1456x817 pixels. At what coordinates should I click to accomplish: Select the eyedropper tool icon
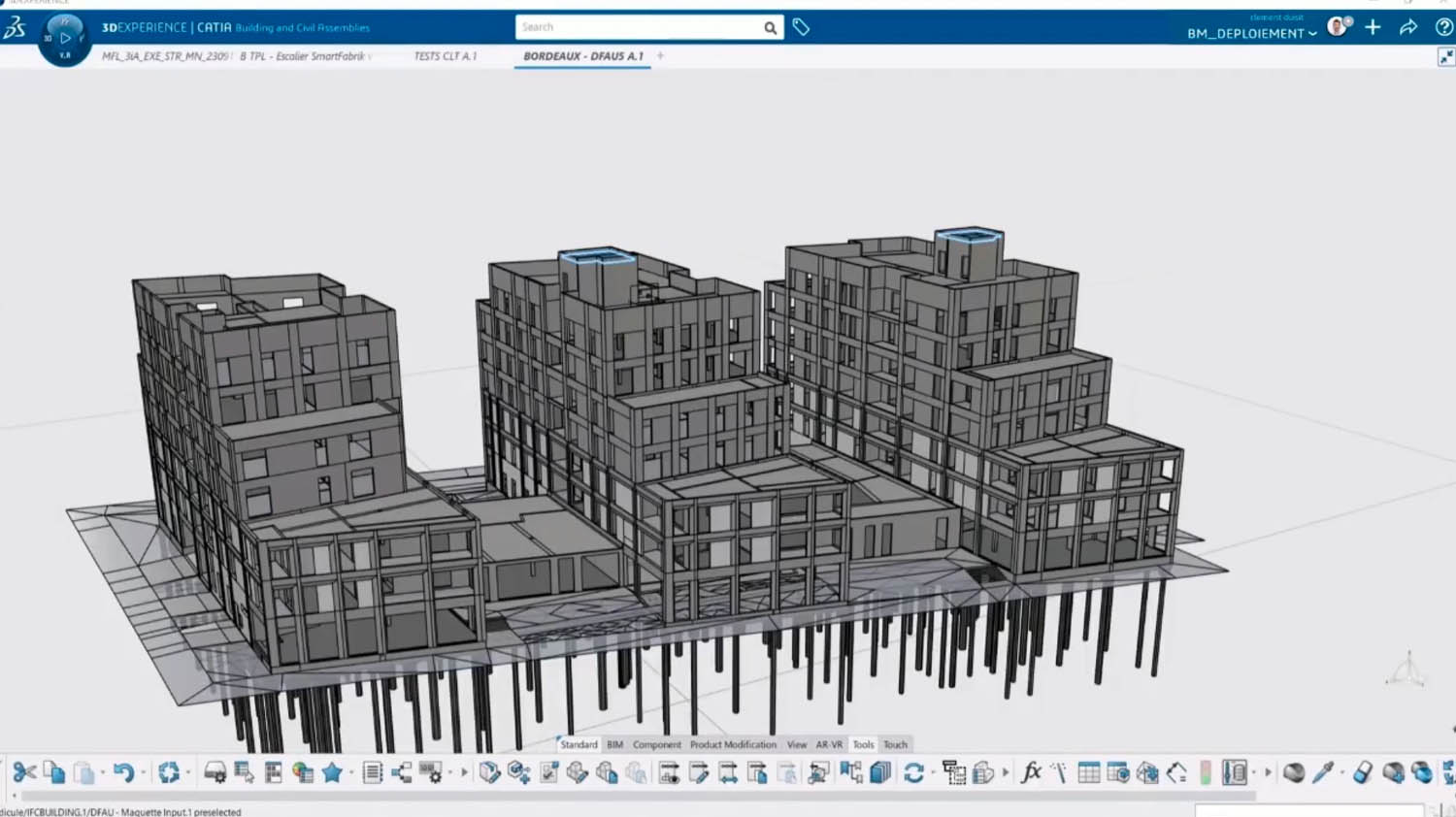pyautogui.click(x=1322, y=772)
